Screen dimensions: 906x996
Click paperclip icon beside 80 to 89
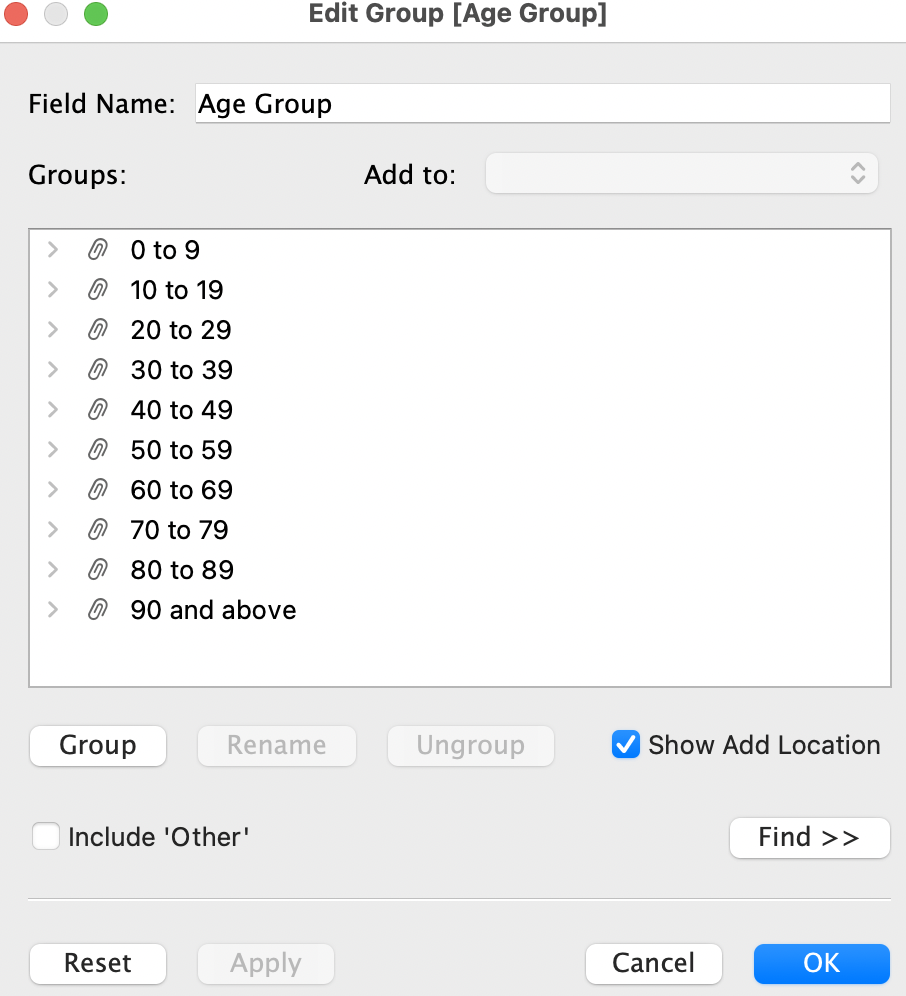tap(97, 570)
